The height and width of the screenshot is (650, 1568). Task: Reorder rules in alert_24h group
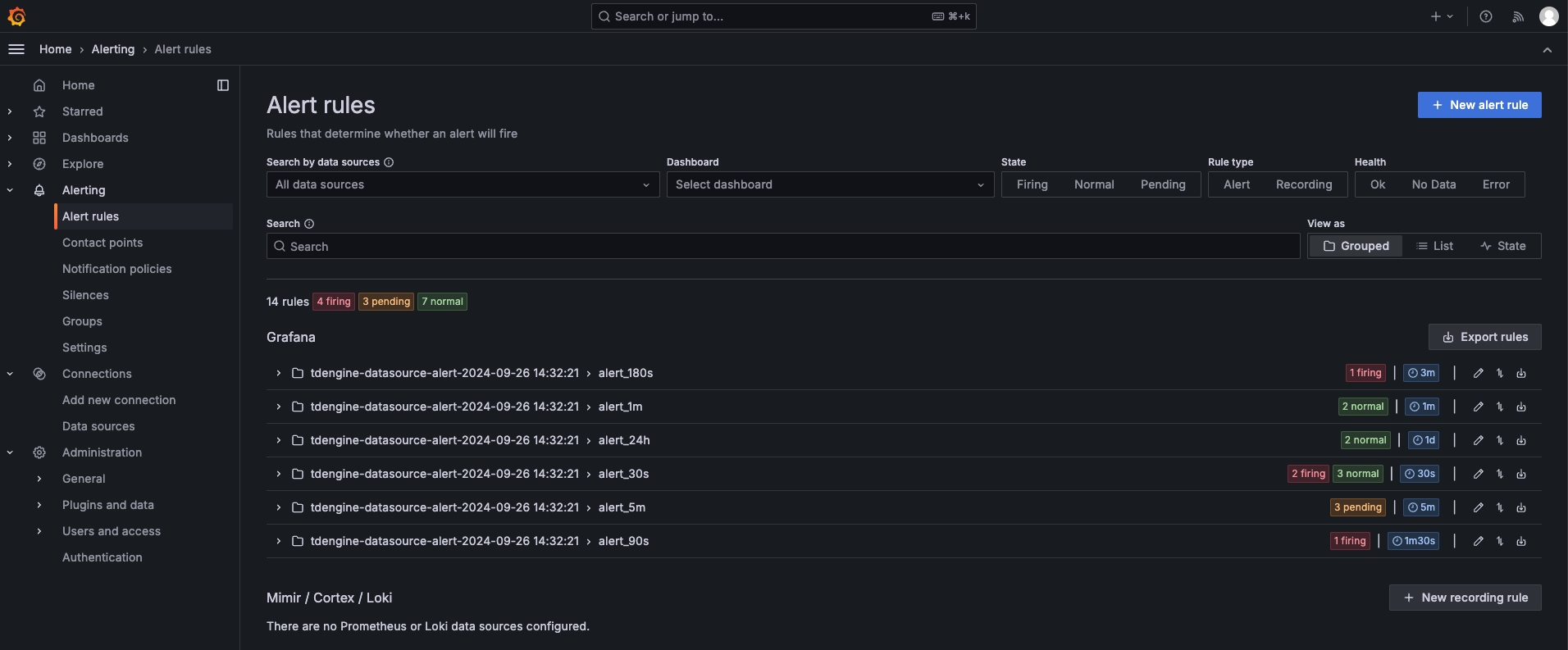pyautogui.click(x=1500, y=440)
